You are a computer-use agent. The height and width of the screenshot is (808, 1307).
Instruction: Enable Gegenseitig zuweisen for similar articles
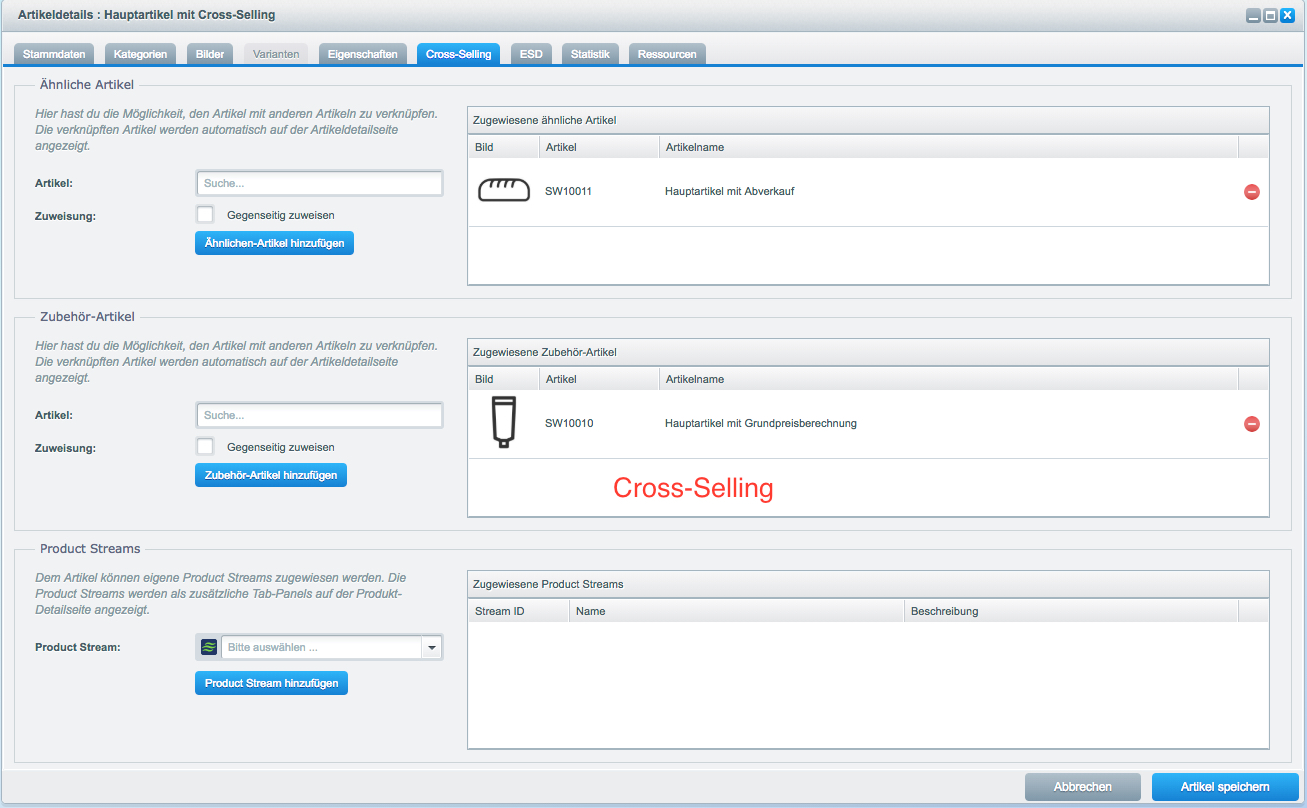(x=205, y=214)
